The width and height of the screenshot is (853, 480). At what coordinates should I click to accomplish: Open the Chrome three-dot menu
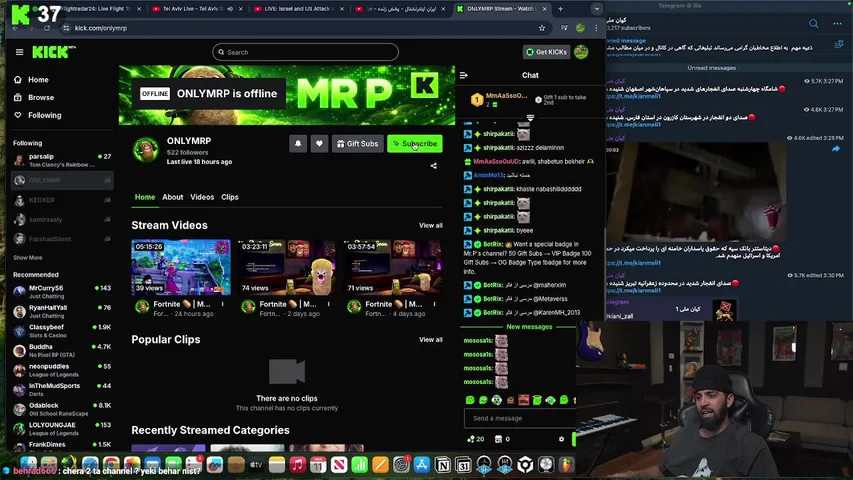click(x=596, y=28)
